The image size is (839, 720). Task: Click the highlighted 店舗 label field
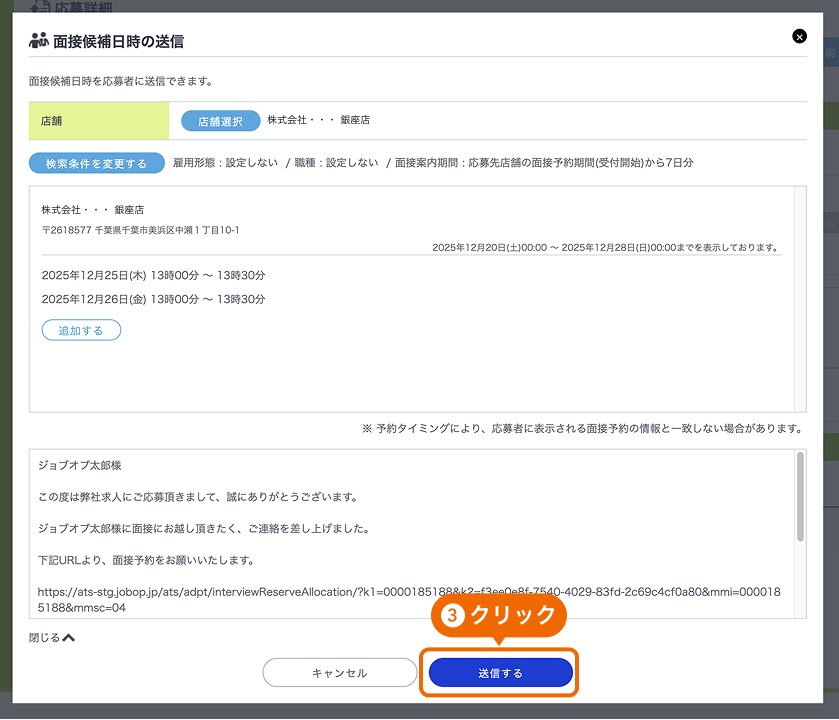pos(98,120)
